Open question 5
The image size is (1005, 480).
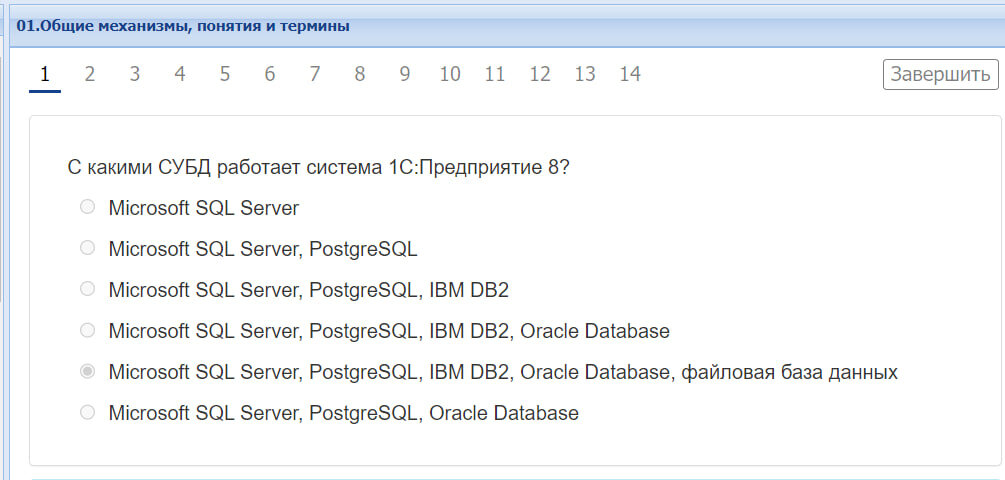(x=225, y=75)
